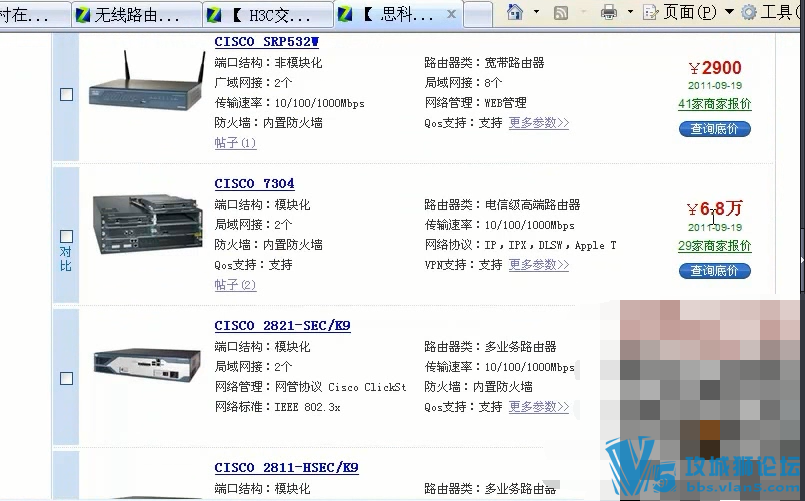Screen dimensions: 805x501
Task: Open the 41家商家报价 merchant quotes link
Action: pyautogui.click(x=714, y=104)
